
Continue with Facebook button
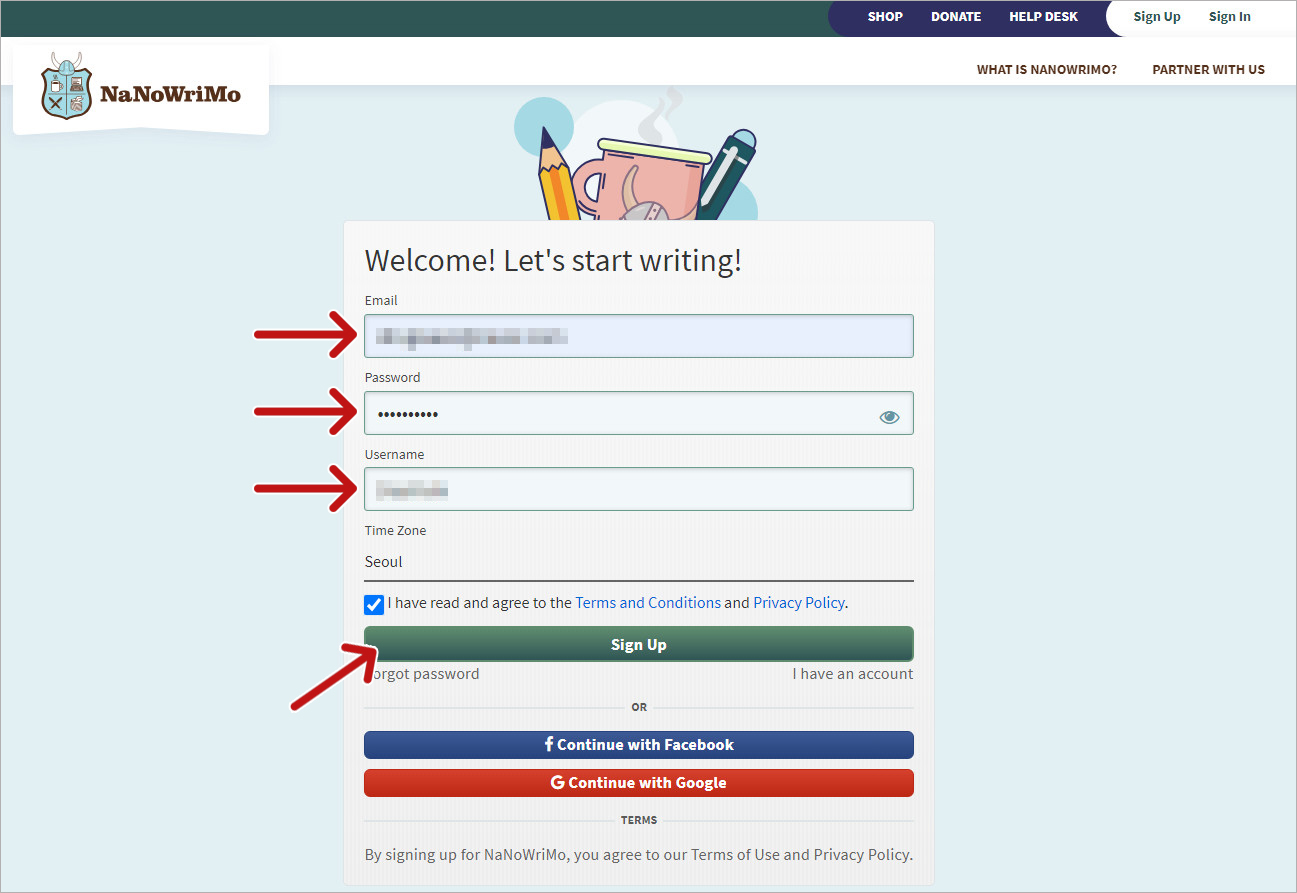(638, 745)
